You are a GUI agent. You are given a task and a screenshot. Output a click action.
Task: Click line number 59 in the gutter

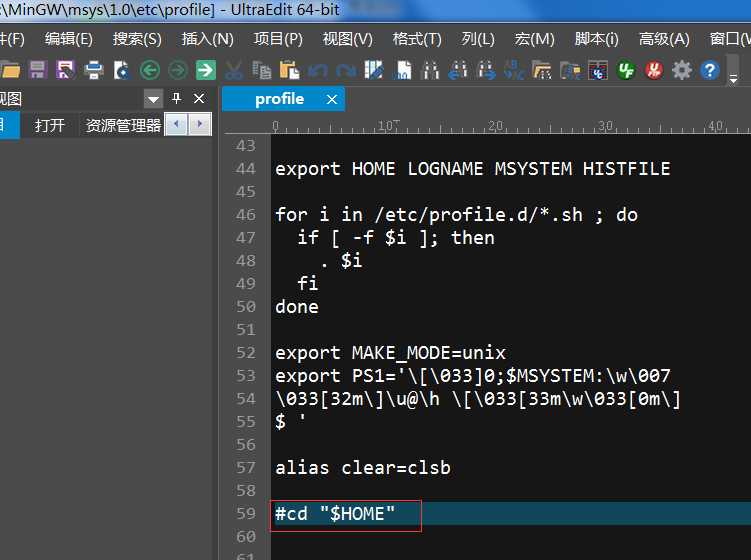(x=246, y=514)
